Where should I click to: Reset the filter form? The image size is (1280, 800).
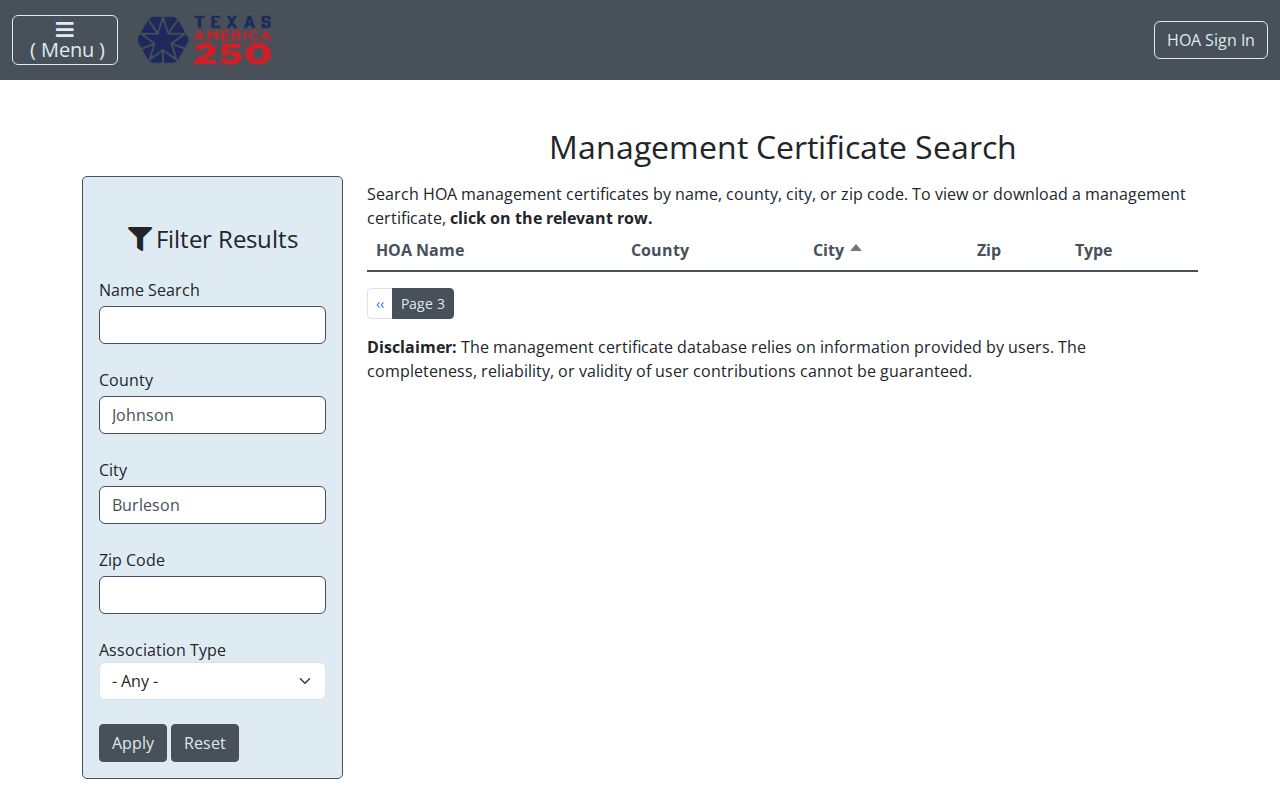pos(205,743)
